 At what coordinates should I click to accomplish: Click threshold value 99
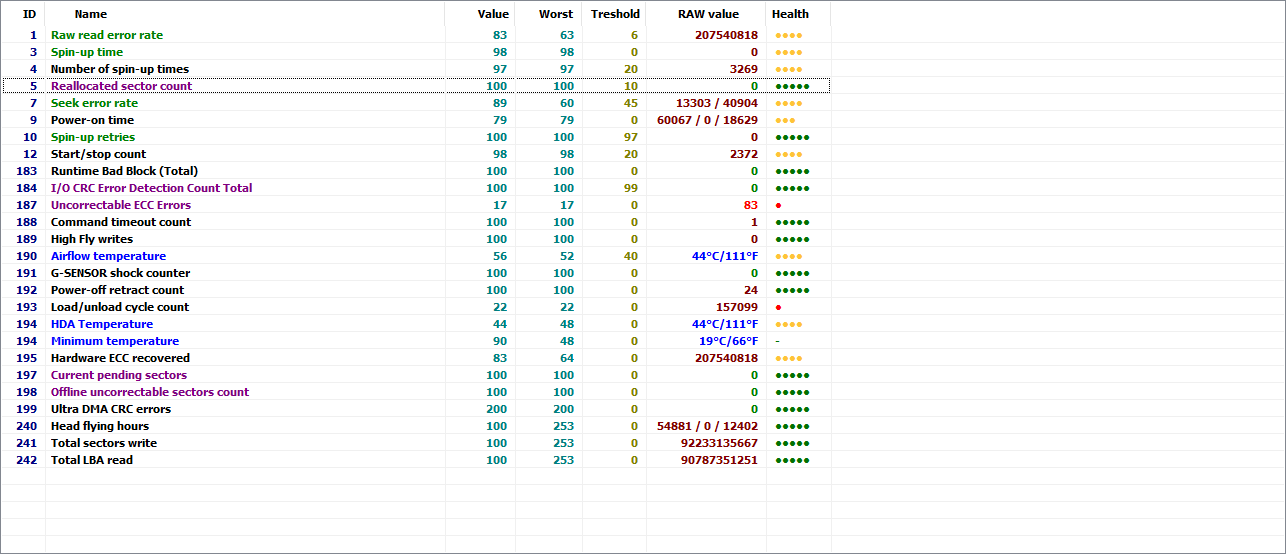630,188
